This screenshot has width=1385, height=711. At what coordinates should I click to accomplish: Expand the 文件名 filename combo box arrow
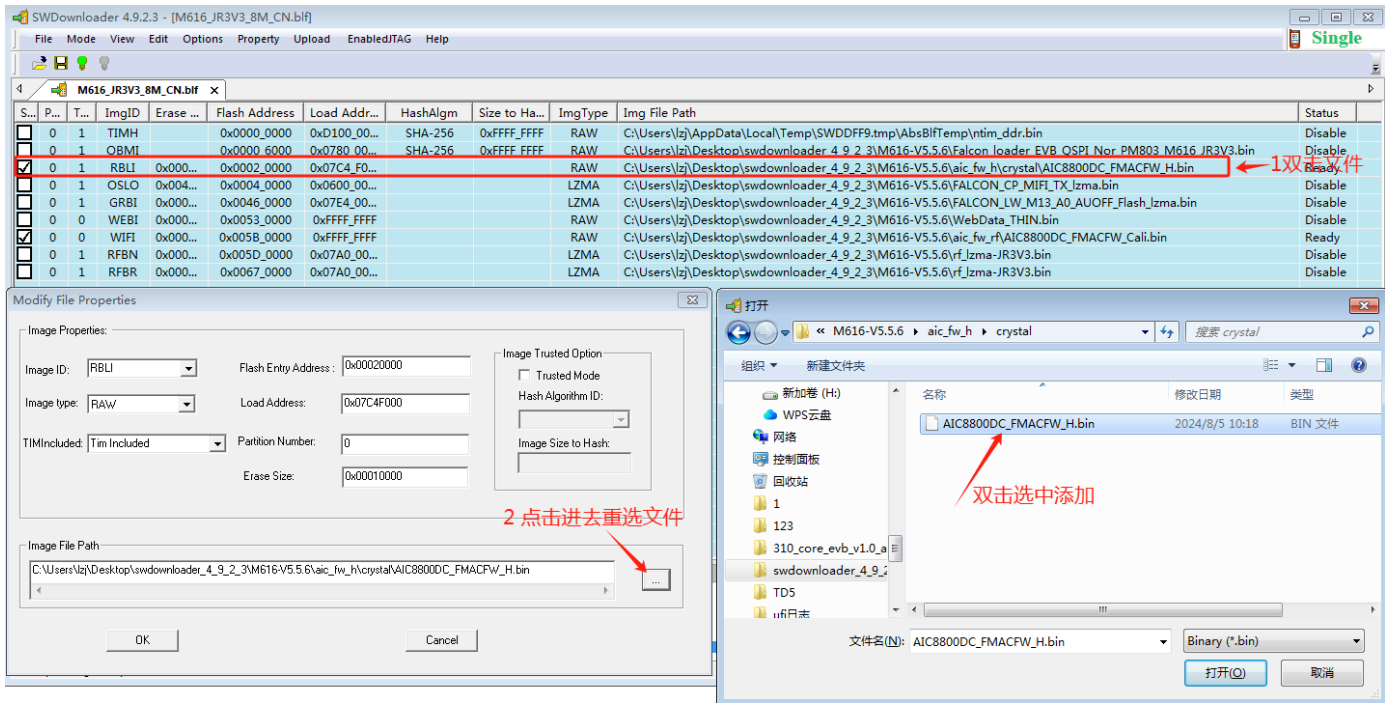(1162, 642)
